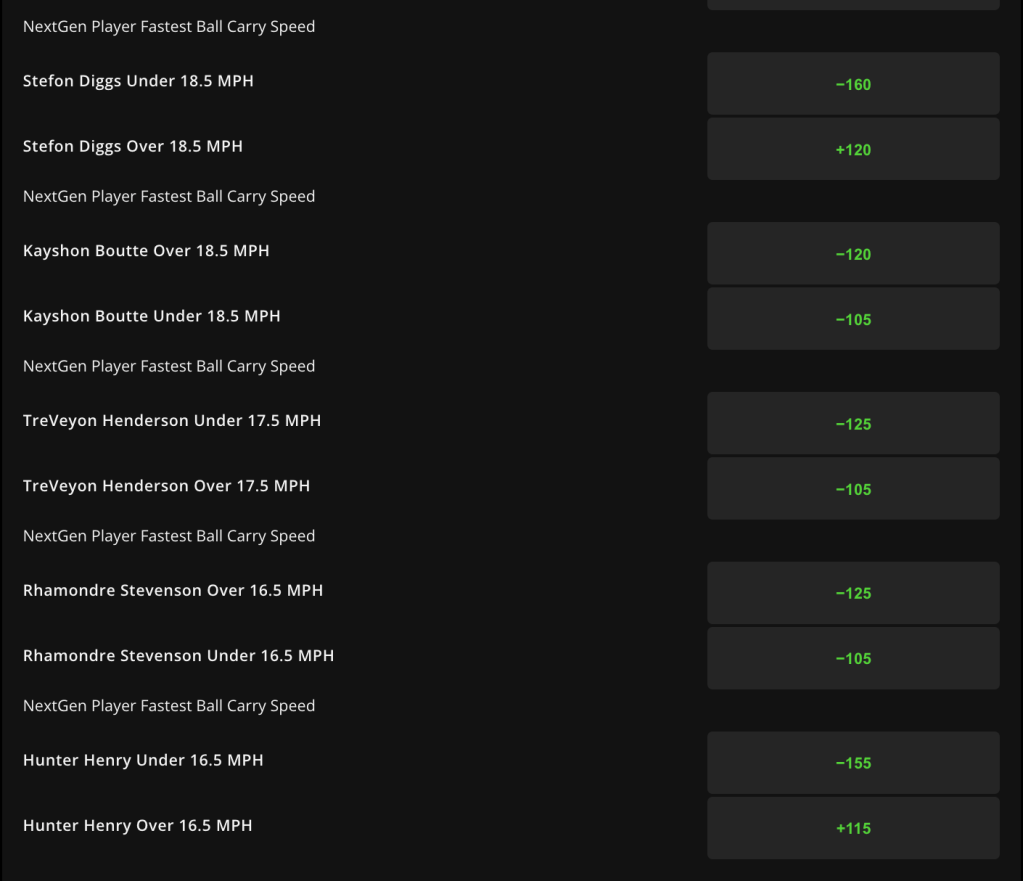
Task: Click the Stefon Diggs Under 18.5 MPH label
Action: [138, 82]
